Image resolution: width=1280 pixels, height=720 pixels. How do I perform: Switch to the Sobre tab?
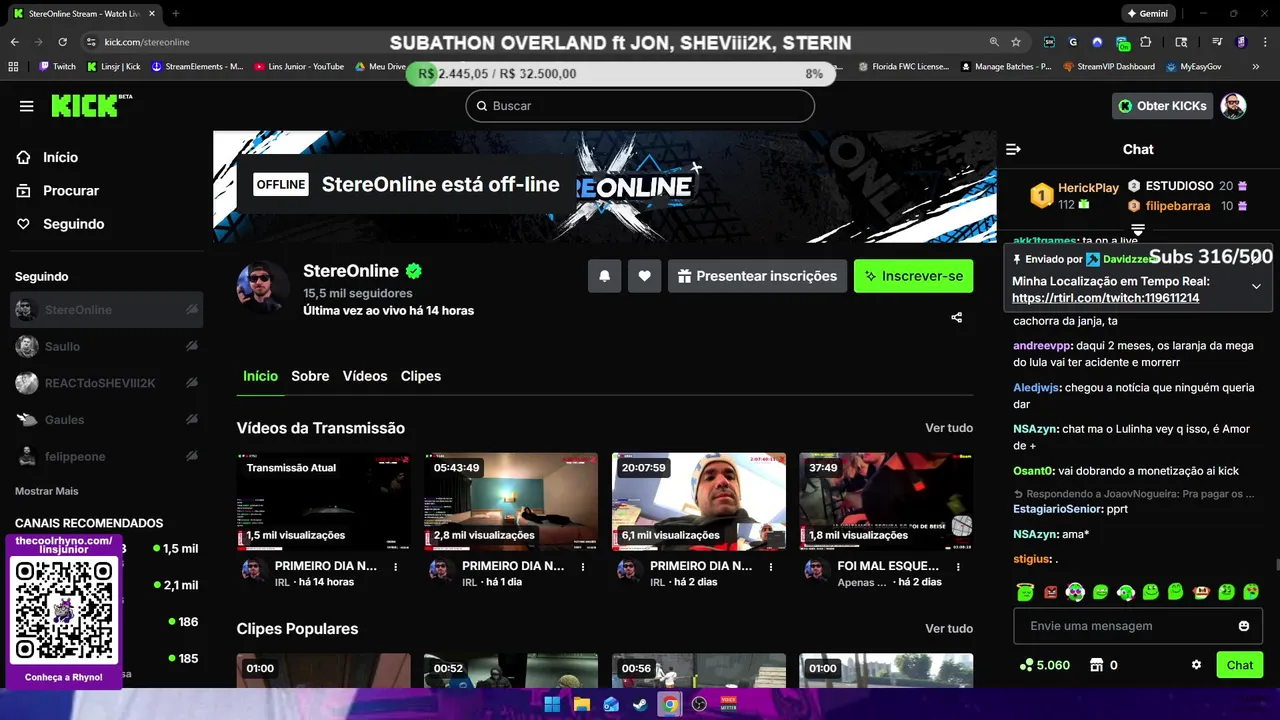coord(310,376)
